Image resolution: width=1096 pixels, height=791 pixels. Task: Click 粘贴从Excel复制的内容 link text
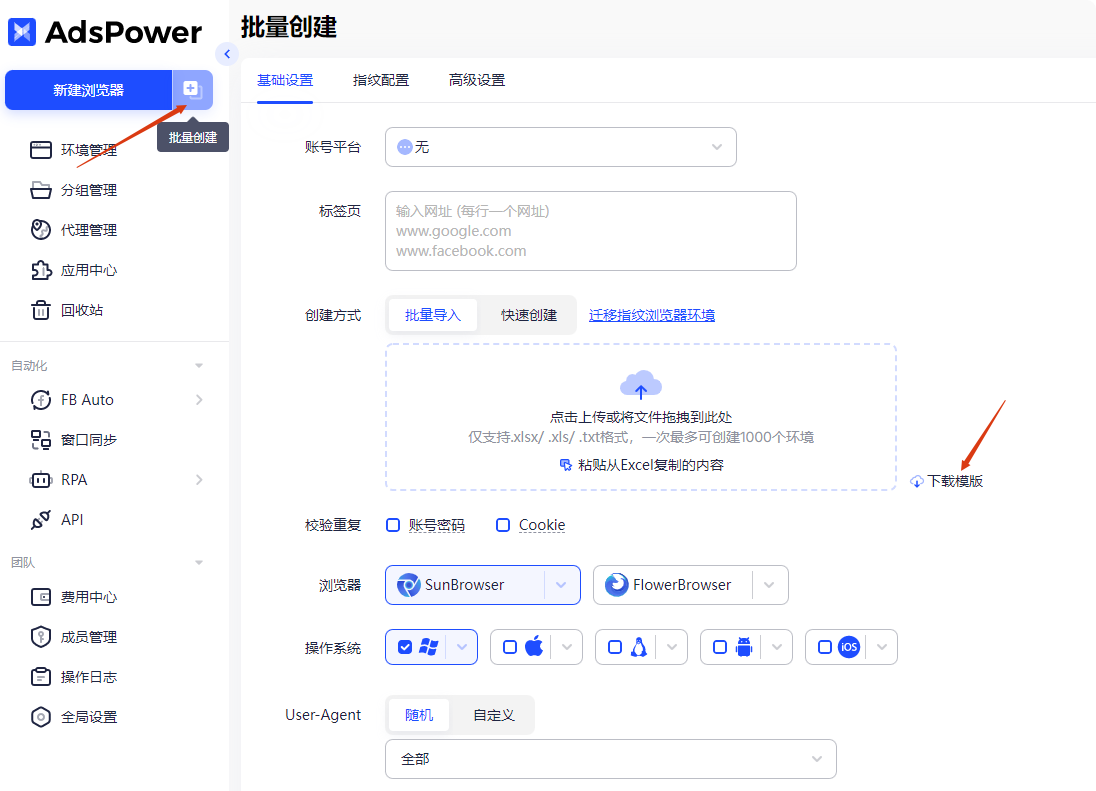point(651,465)
